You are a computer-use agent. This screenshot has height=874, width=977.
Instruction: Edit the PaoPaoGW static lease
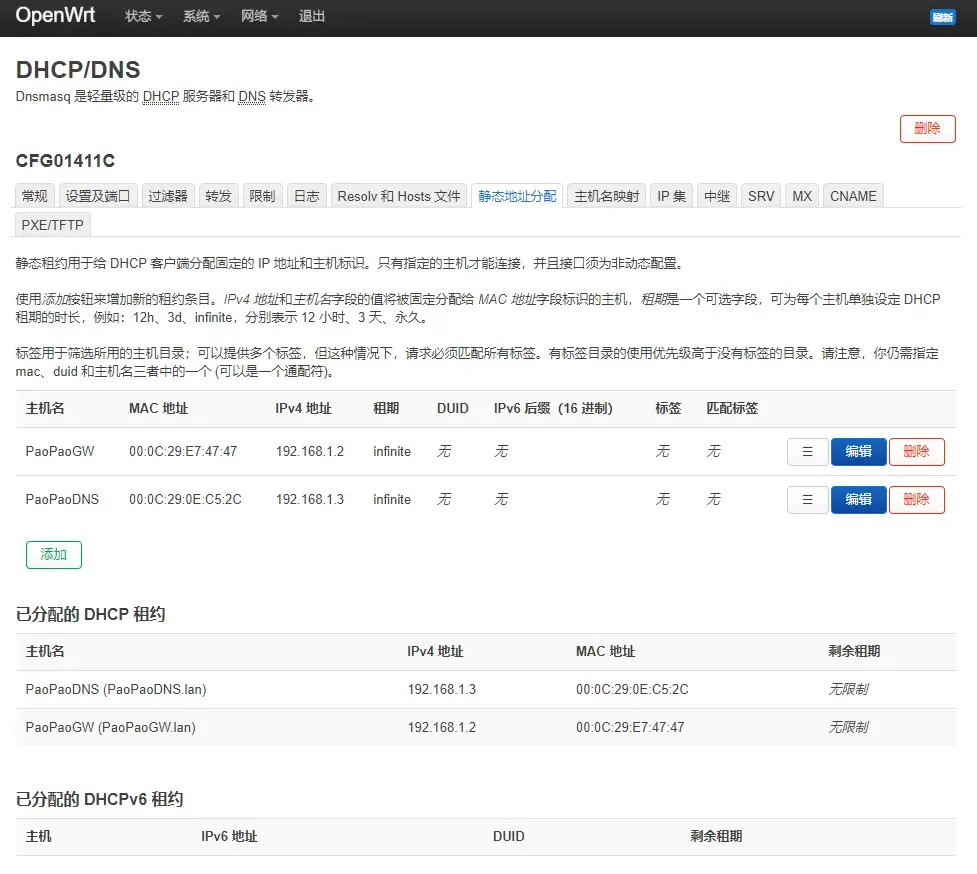pyautogui.click(x=858, y=452)
